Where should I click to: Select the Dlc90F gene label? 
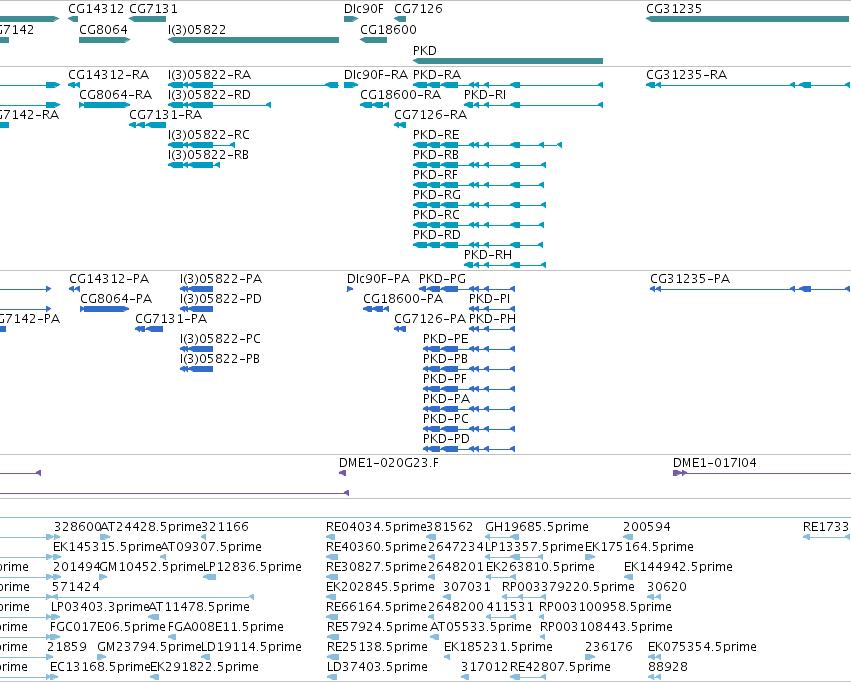click(364, 9)
